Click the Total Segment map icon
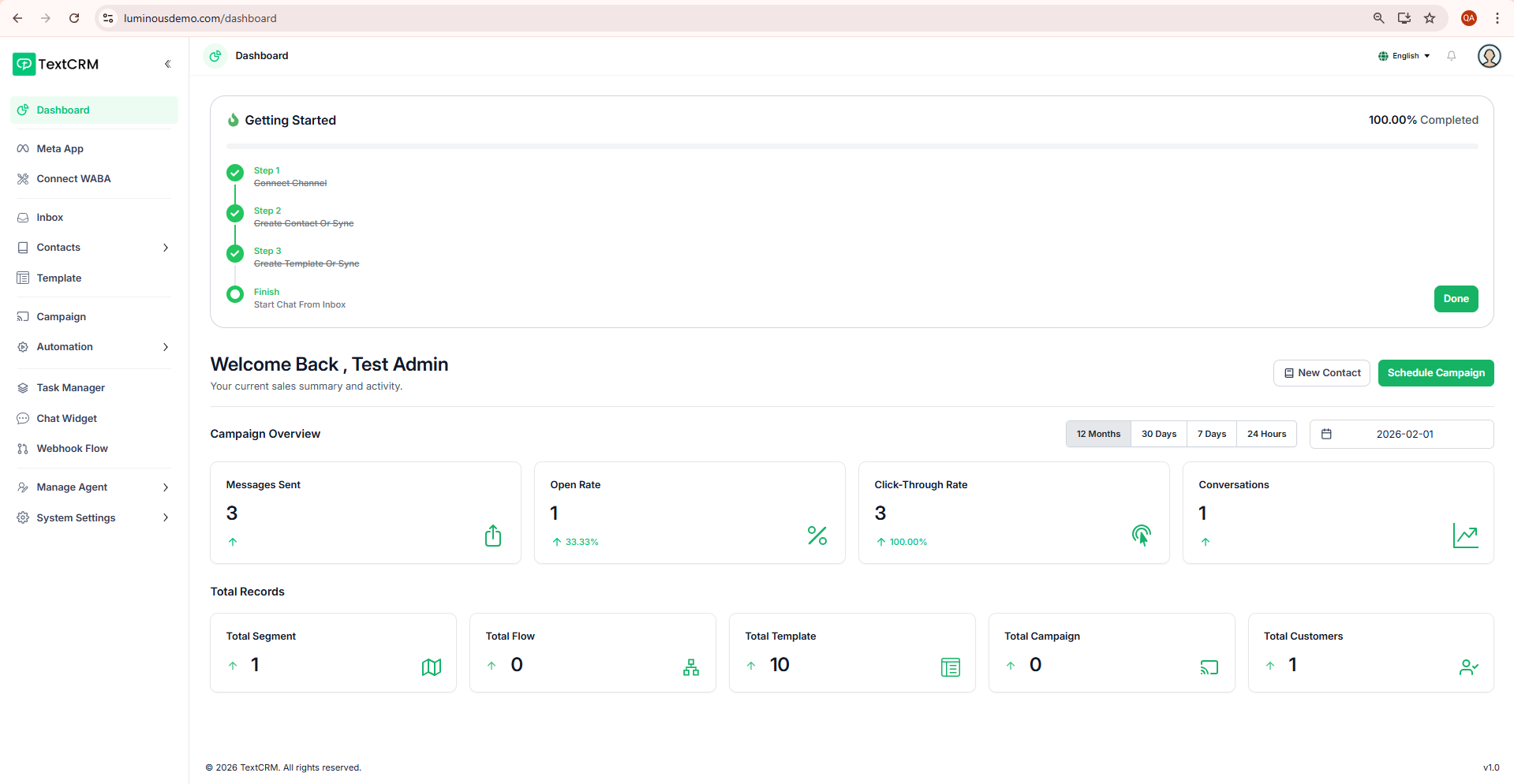Image resolution: width=1514 pixels, height=784 pixels. point(432,667)
